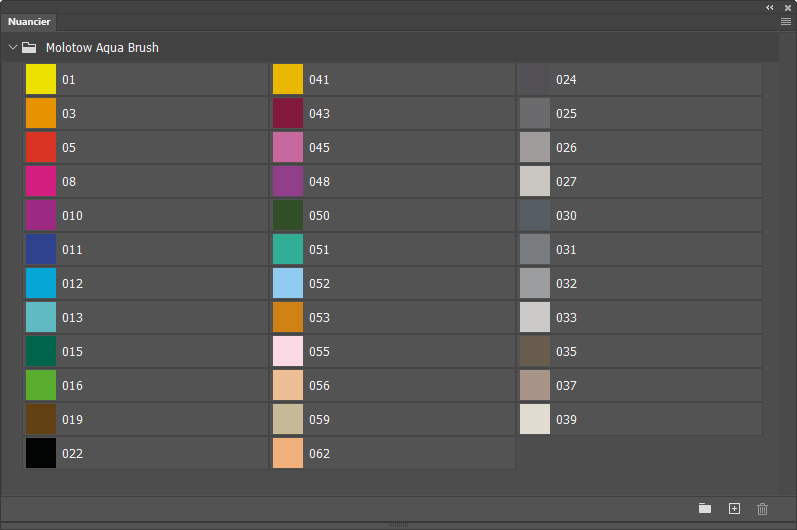Screen dimensions: 797x530
Task: Choose the off-white swatch 039
Action: [535, 420]
